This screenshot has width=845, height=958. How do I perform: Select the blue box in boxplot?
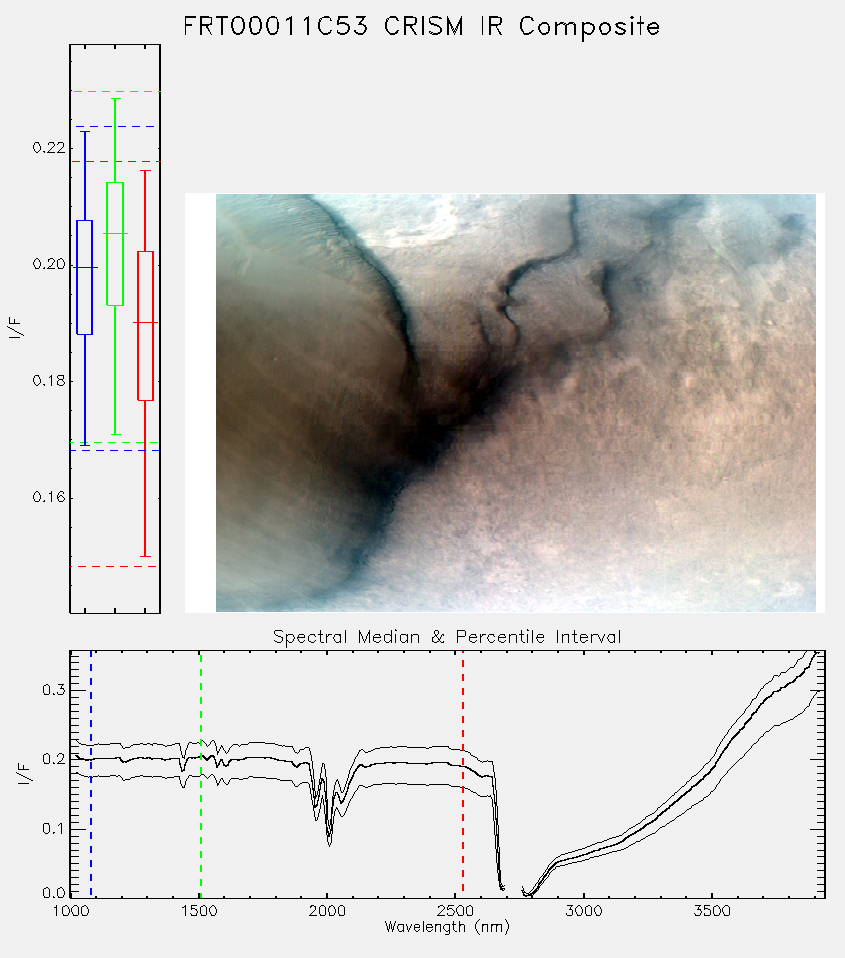pyautogui.click(x=84, y=277)
